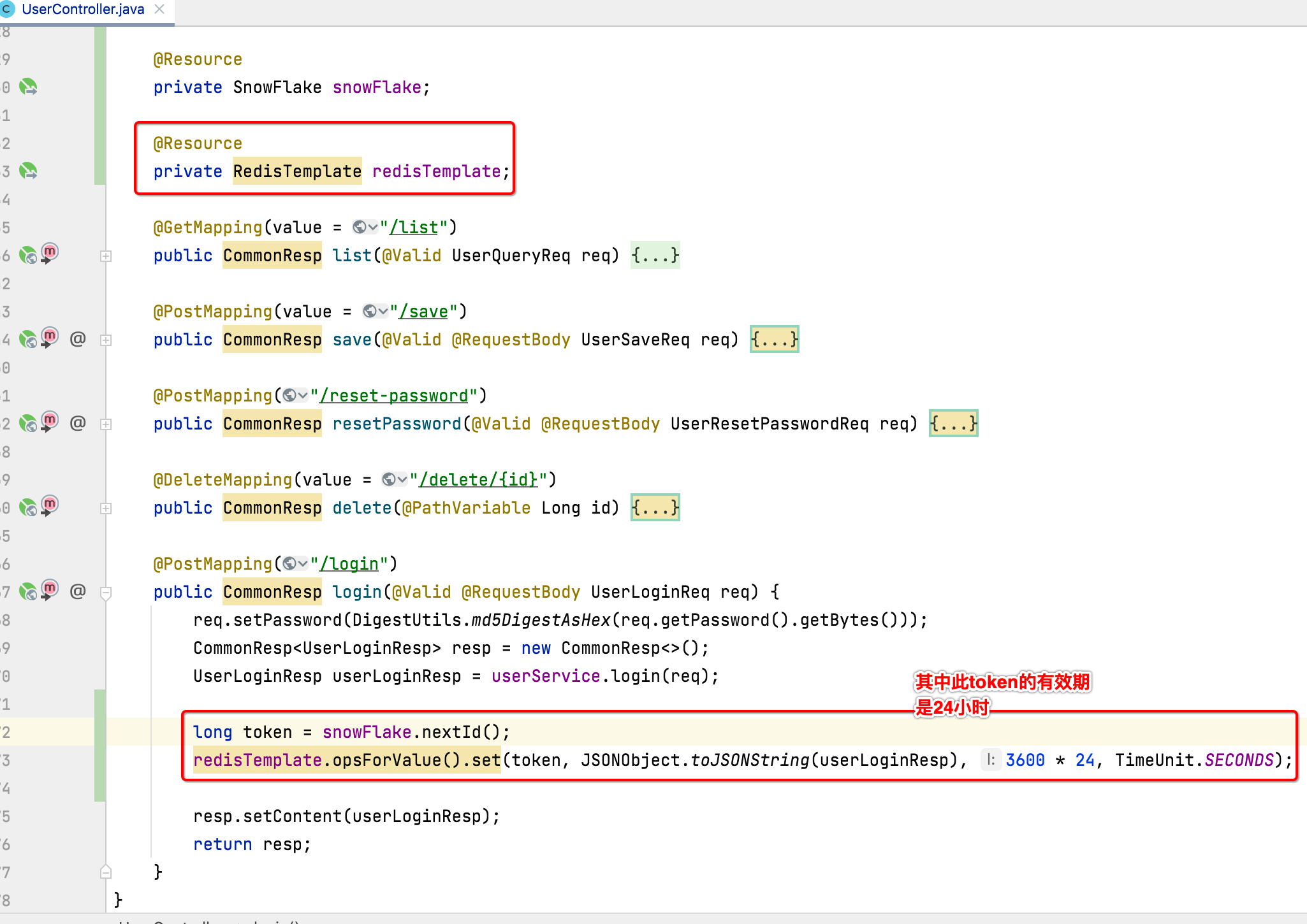Image resolution: width=1307 pixels, height=924 pixels.
Task: Click the globe icon before the /list URL
Action: pos(360,227)
